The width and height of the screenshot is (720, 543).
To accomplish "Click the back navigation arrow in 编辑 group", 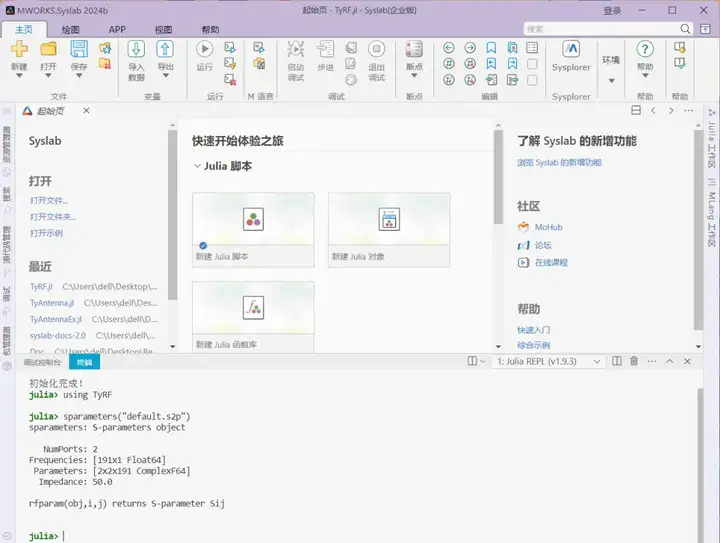I will coord(449,48).
